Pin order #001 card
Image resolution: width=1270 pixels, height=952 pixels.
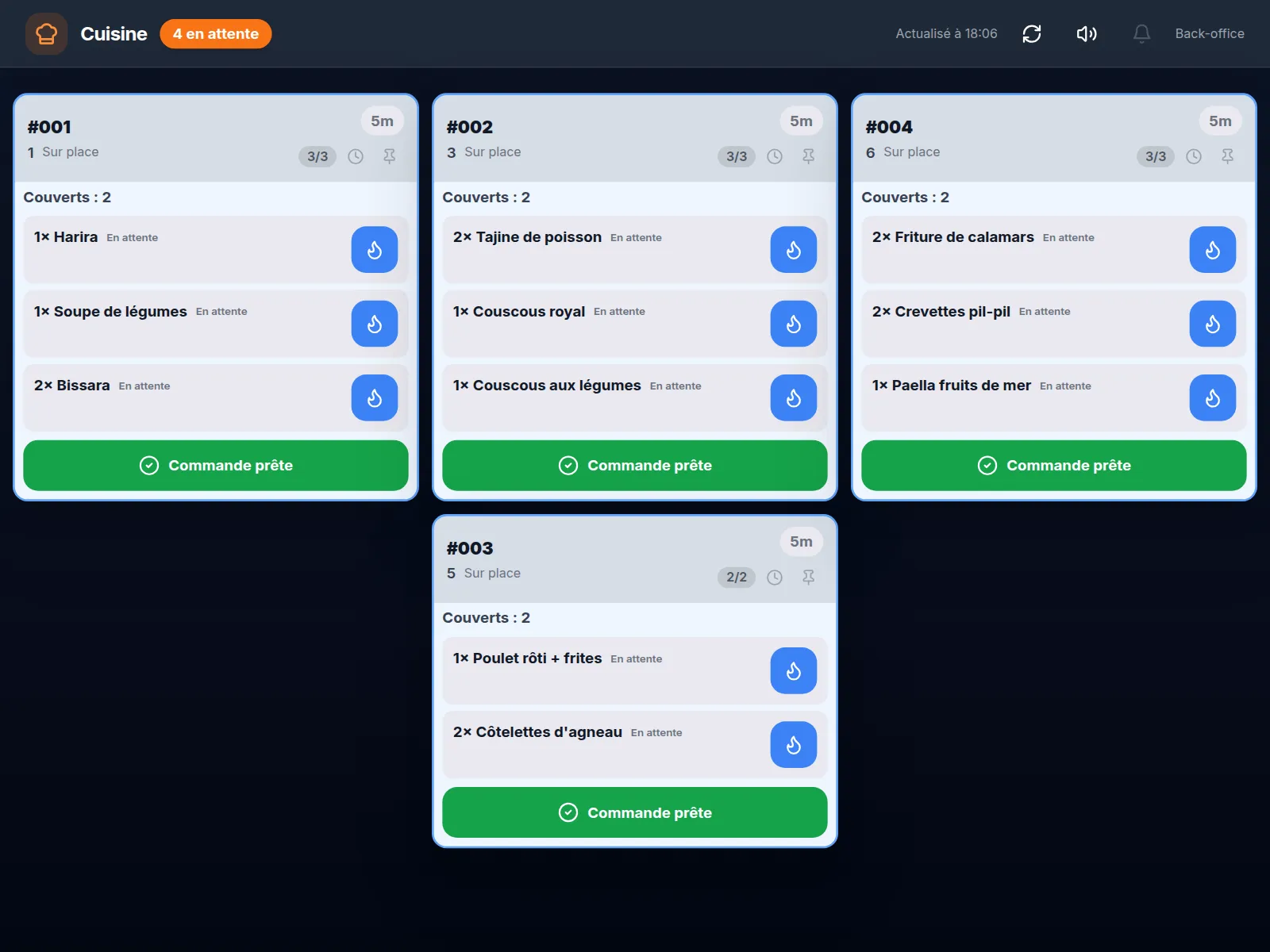[390, 156]
